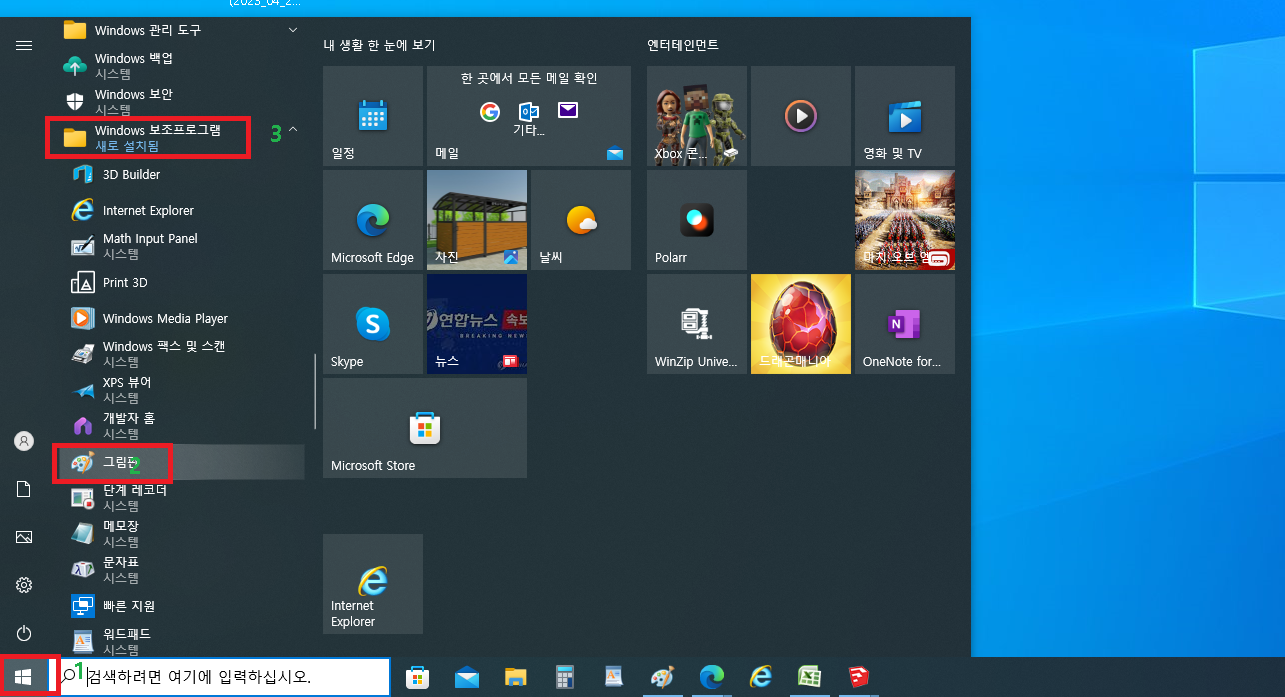Open 워드패드 app

(x=180, y=641)
